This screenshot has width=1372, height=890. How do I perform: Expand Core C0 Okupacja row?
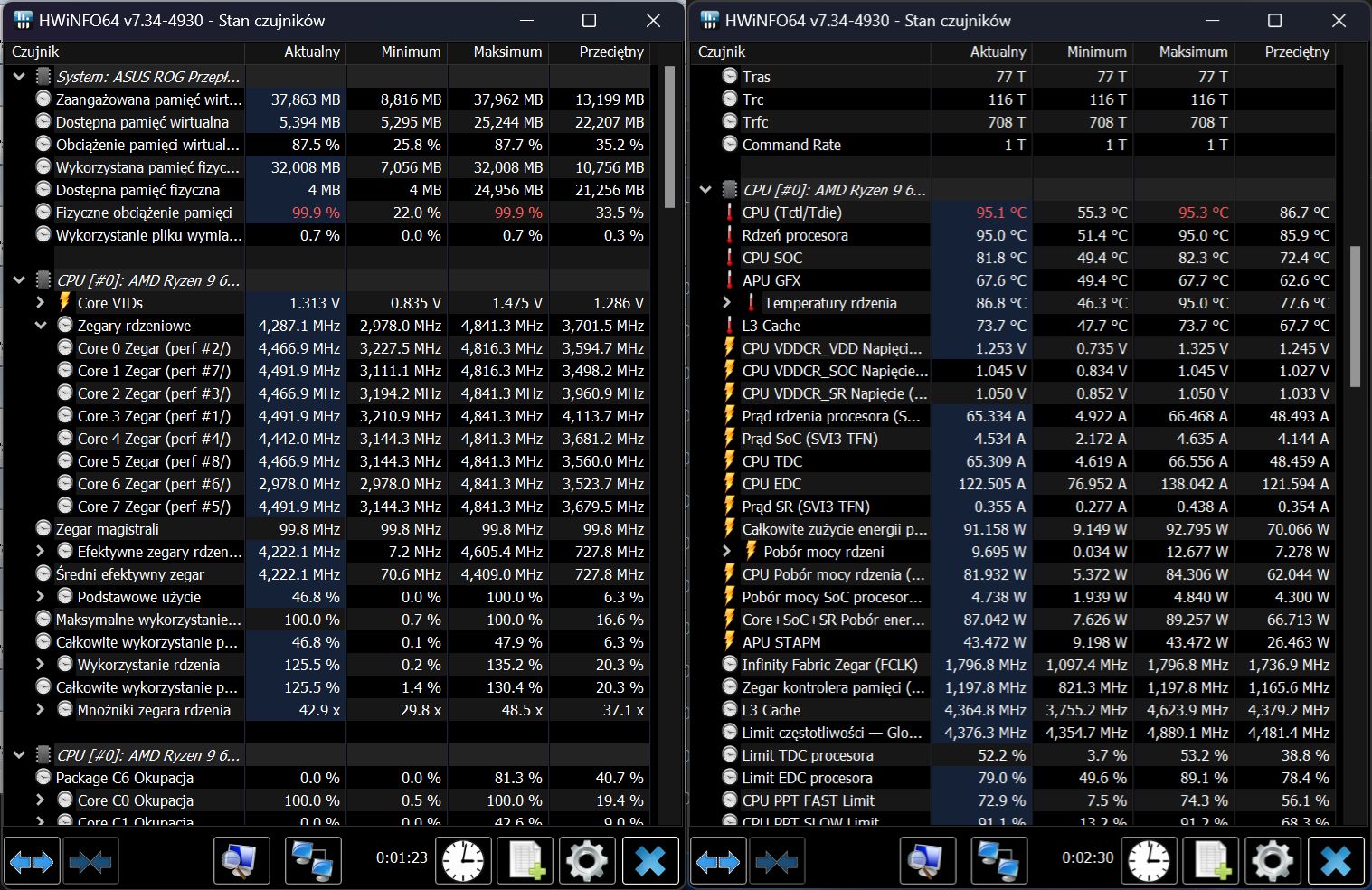(x=41, y=800)
